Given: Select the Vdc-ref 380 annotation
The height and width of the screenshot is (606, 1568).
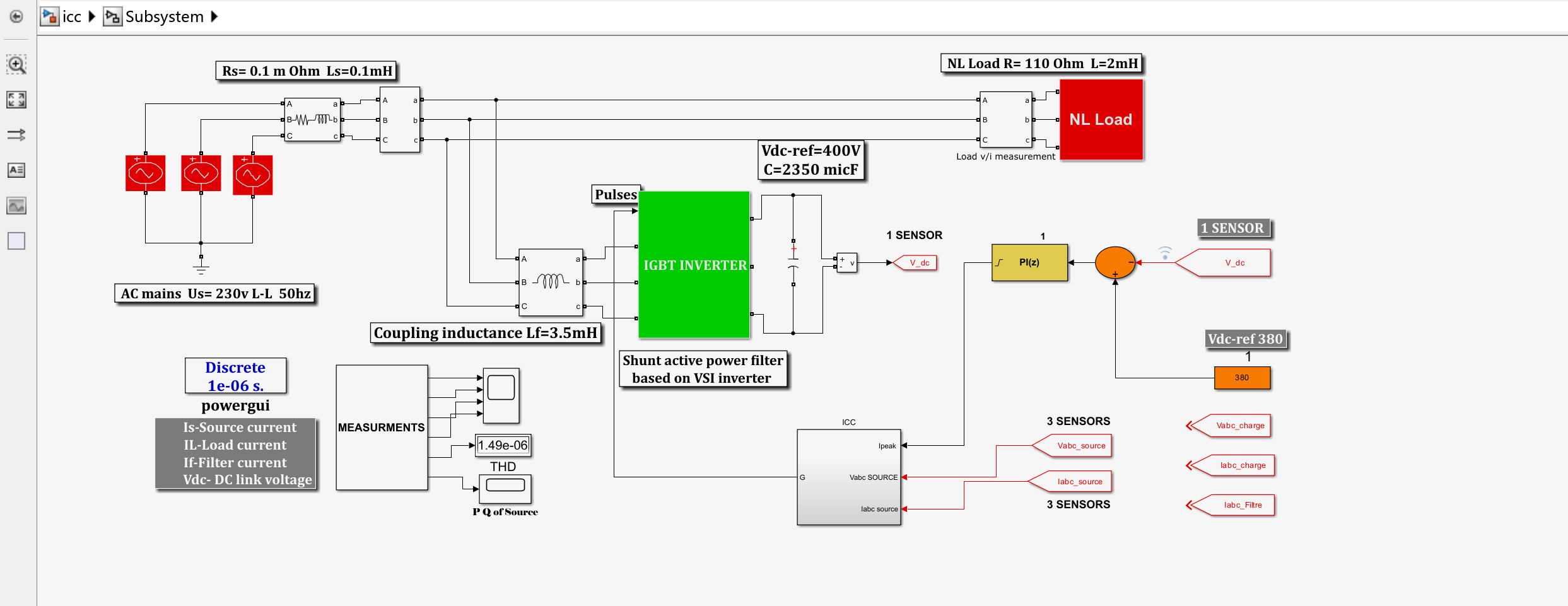Looking at the screenshot, I should coord(1246,339).
